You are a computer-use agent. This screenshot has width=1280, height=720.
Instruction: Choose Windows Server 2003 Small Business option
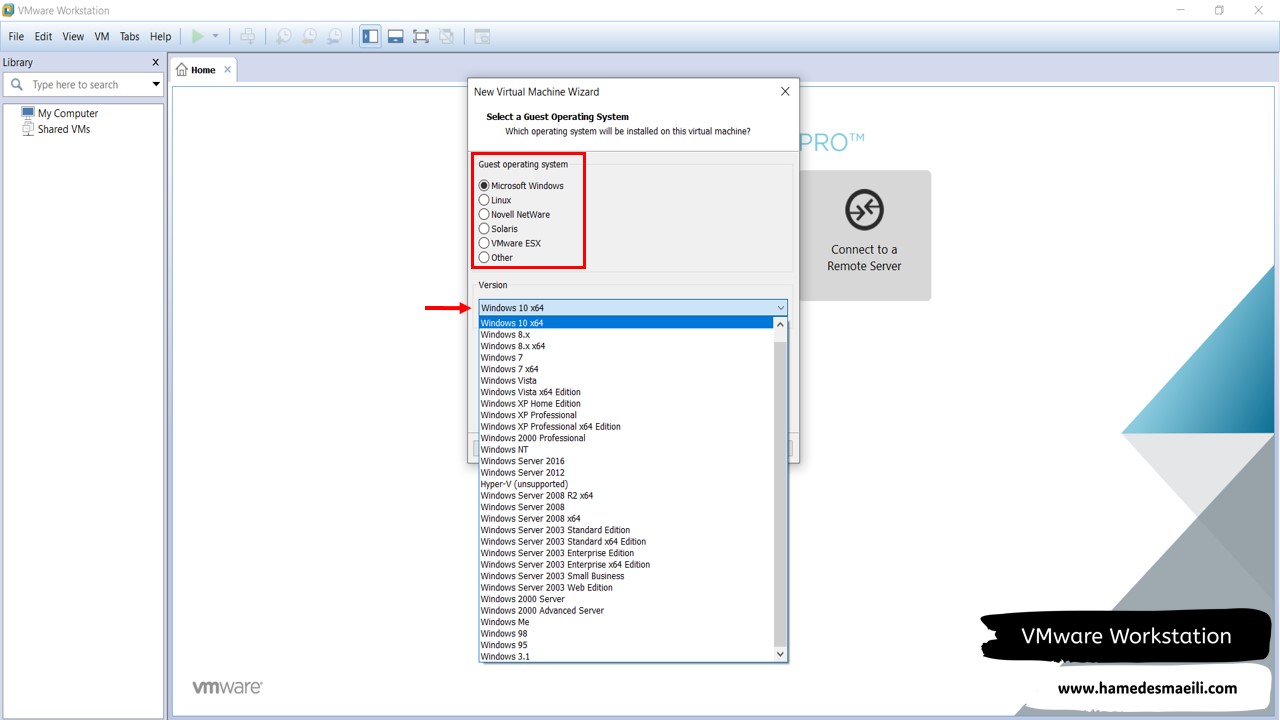(626, 576)
